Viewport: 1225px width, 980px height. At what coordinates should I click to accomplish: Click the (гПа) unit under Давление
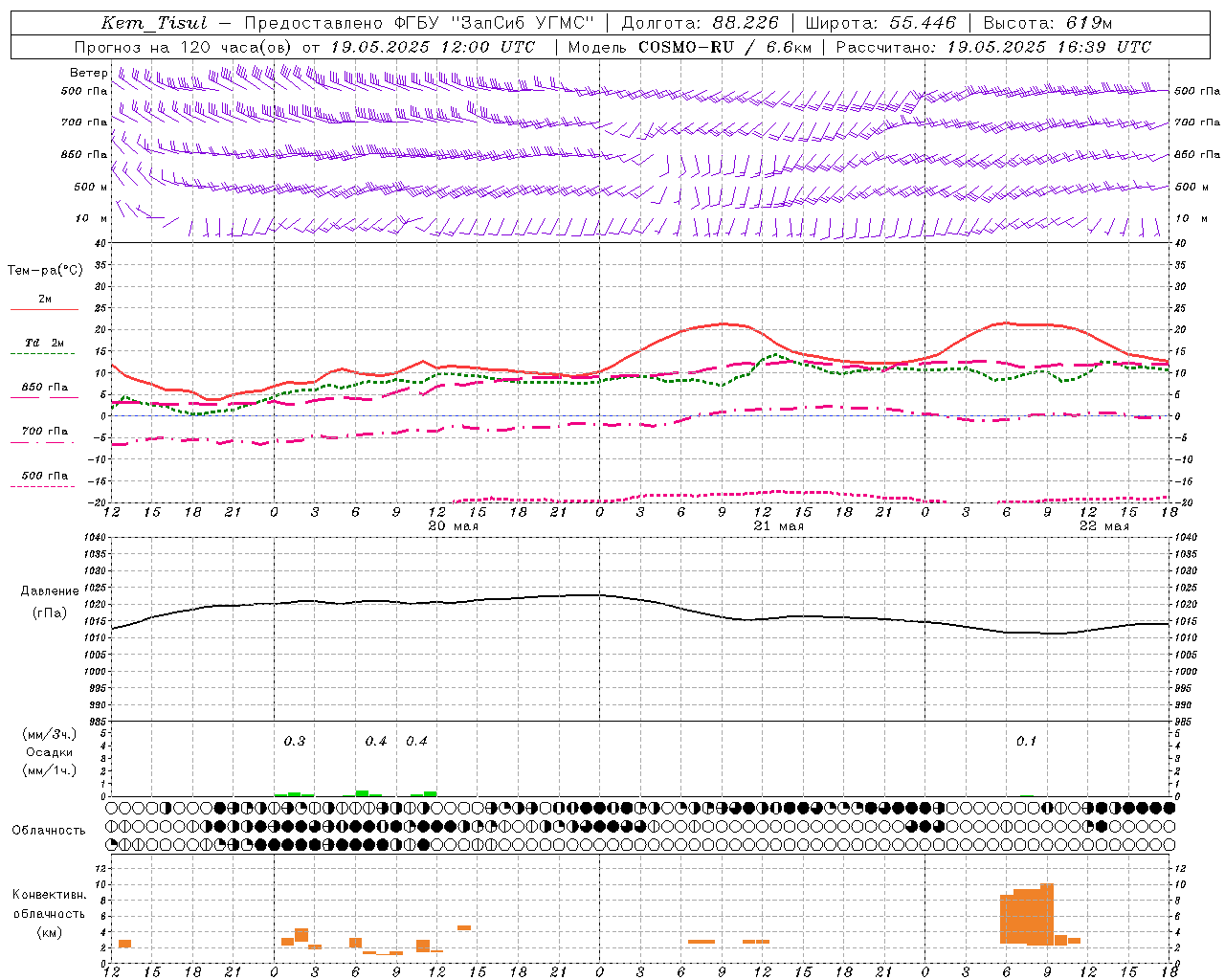coord(50,613)
